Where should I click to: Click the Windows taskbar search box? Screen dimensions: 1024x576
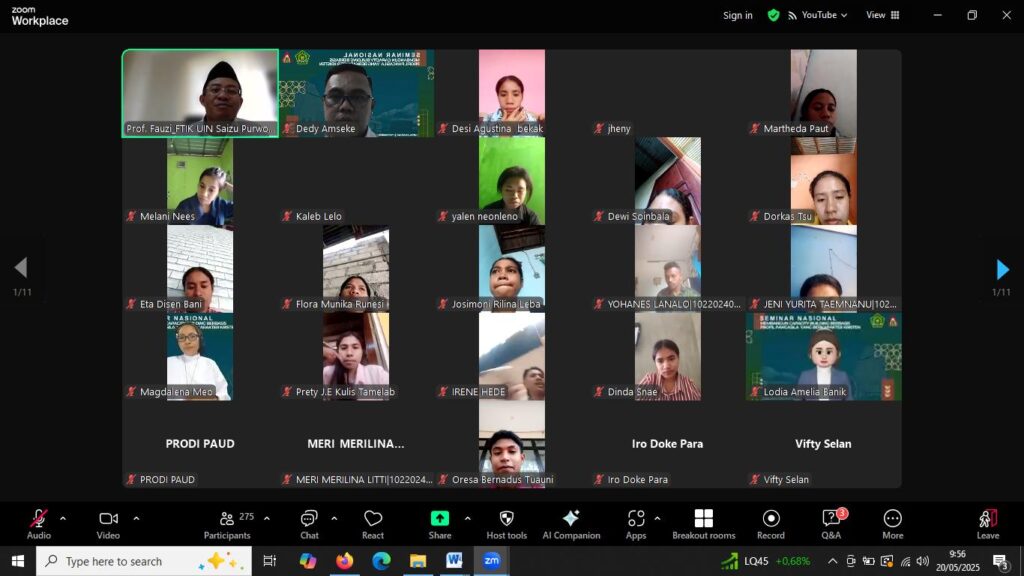143,561
